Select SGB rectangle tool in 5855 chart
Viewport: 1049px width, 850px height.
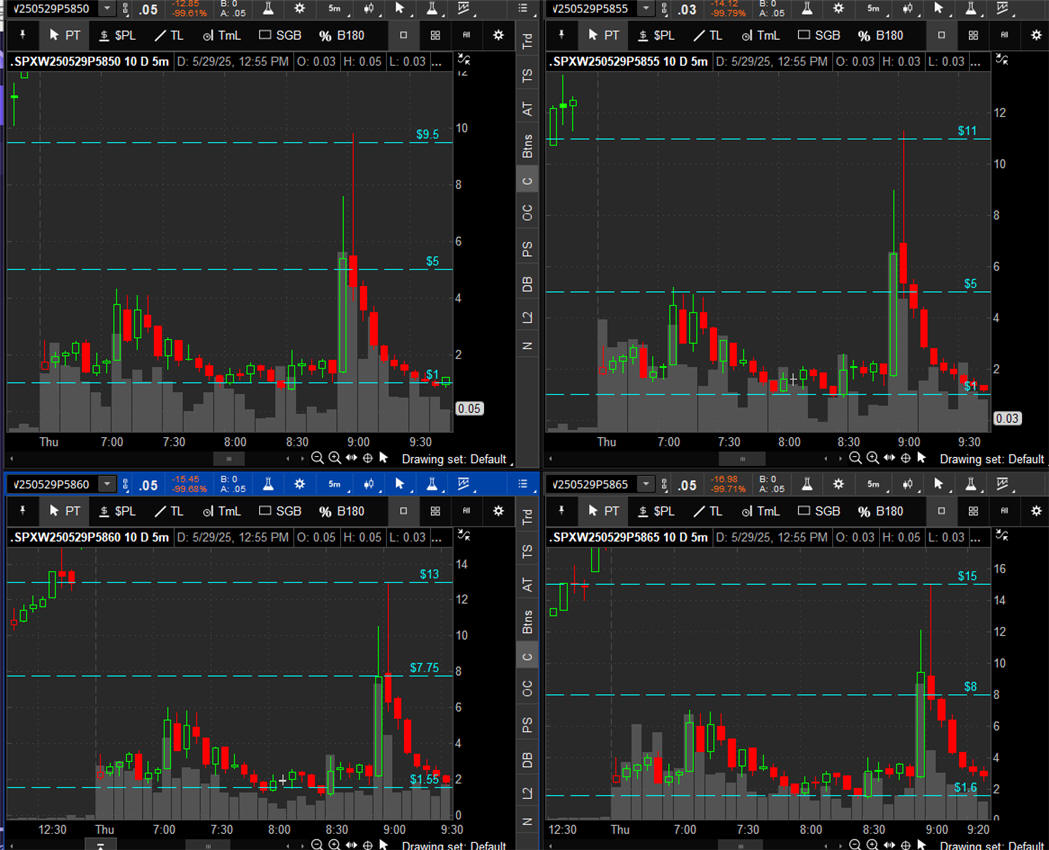(819, 35)
